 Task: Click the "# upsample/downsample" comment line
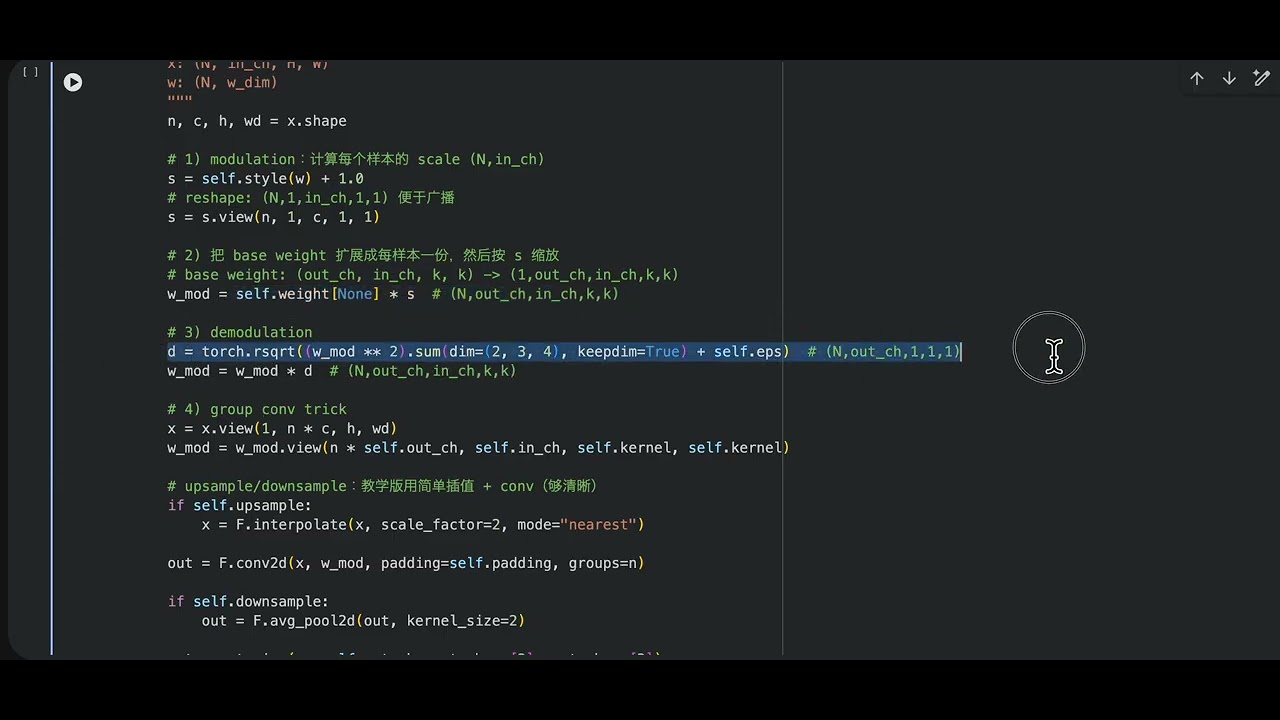pos(382,486)
